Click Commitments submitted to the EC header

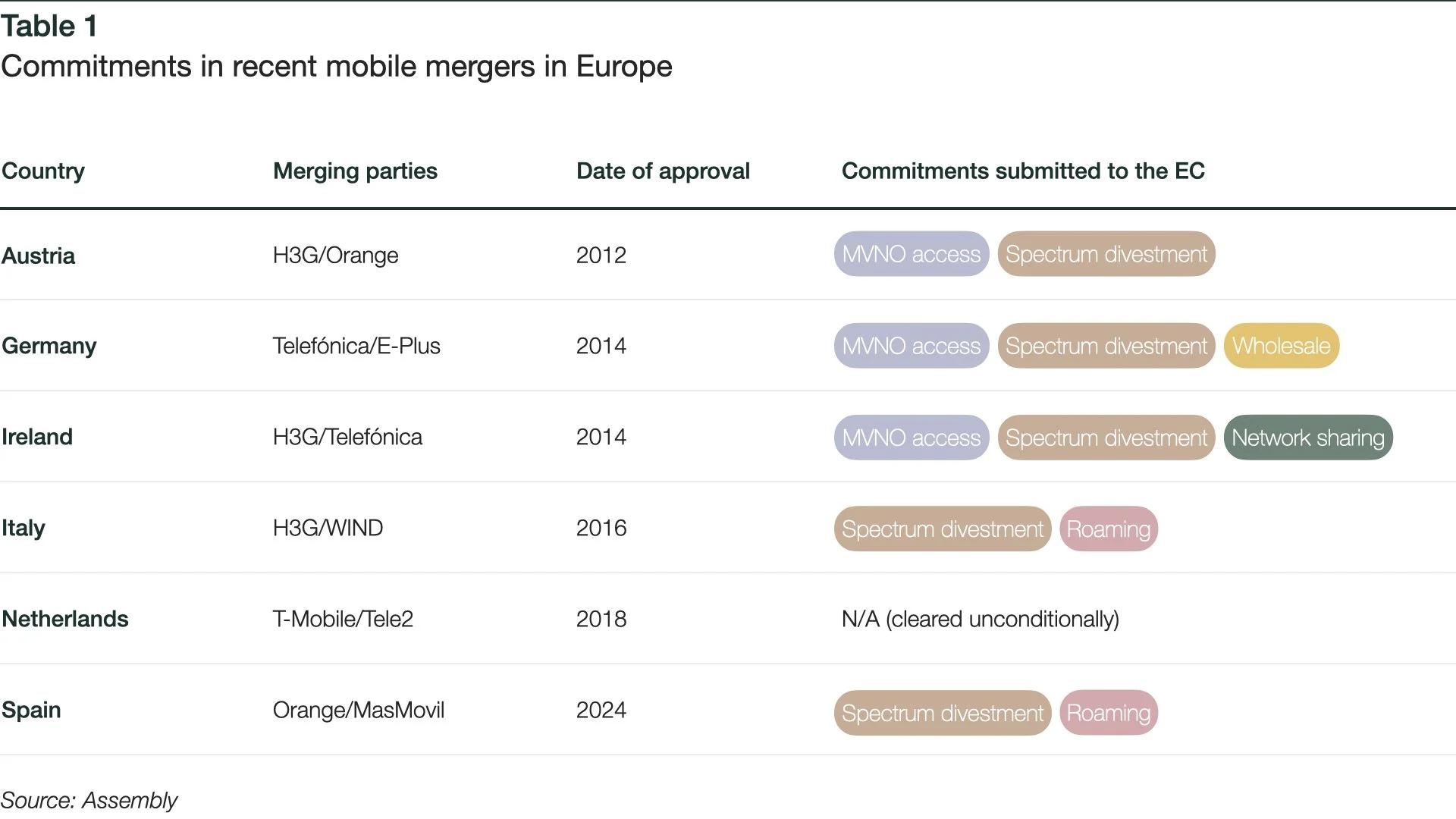point(1023,171)
